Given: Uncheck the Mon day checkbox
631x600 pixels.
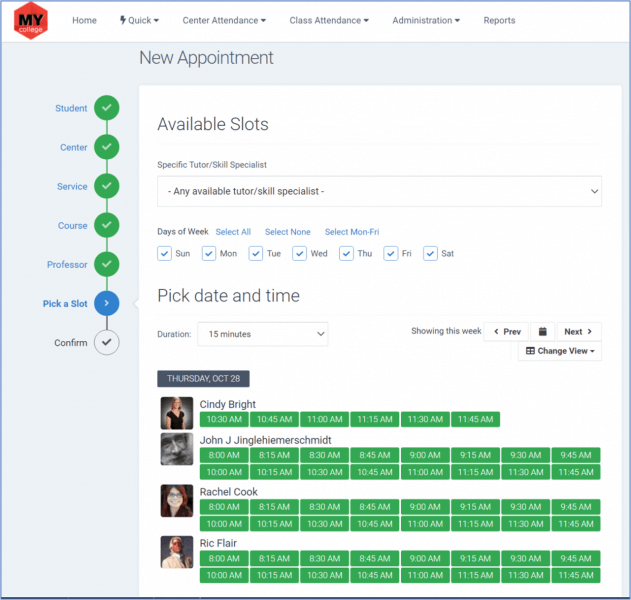Looking at the screenshot, I should tap(209, 254).
